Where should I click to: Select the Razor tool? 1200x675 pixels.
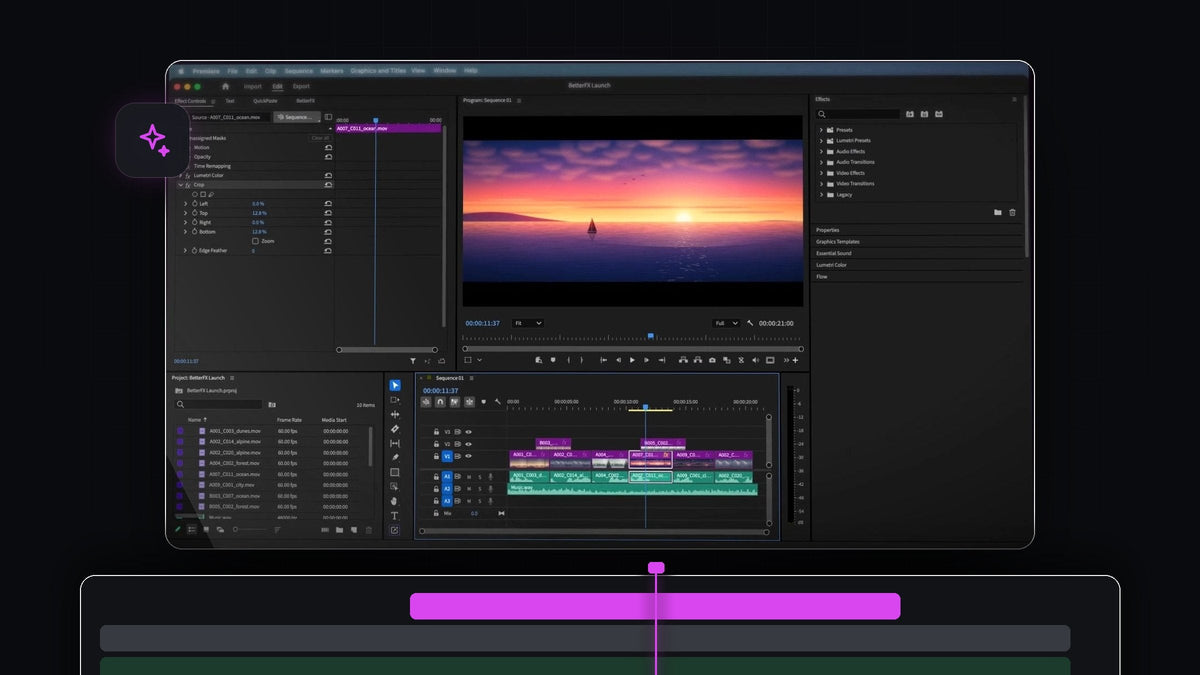point(395,429)
